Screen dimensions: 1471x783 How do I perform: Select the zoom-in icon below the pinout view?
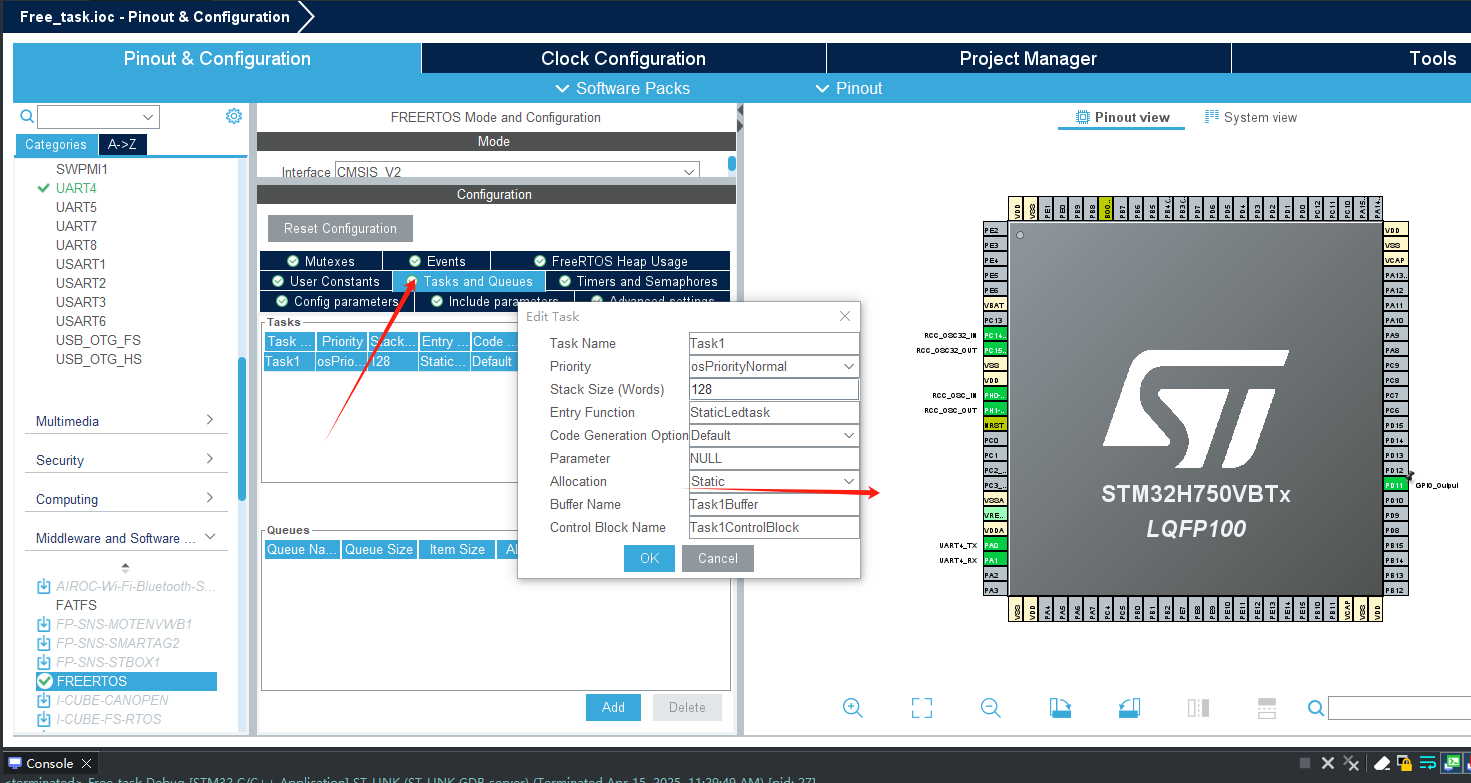852,708
